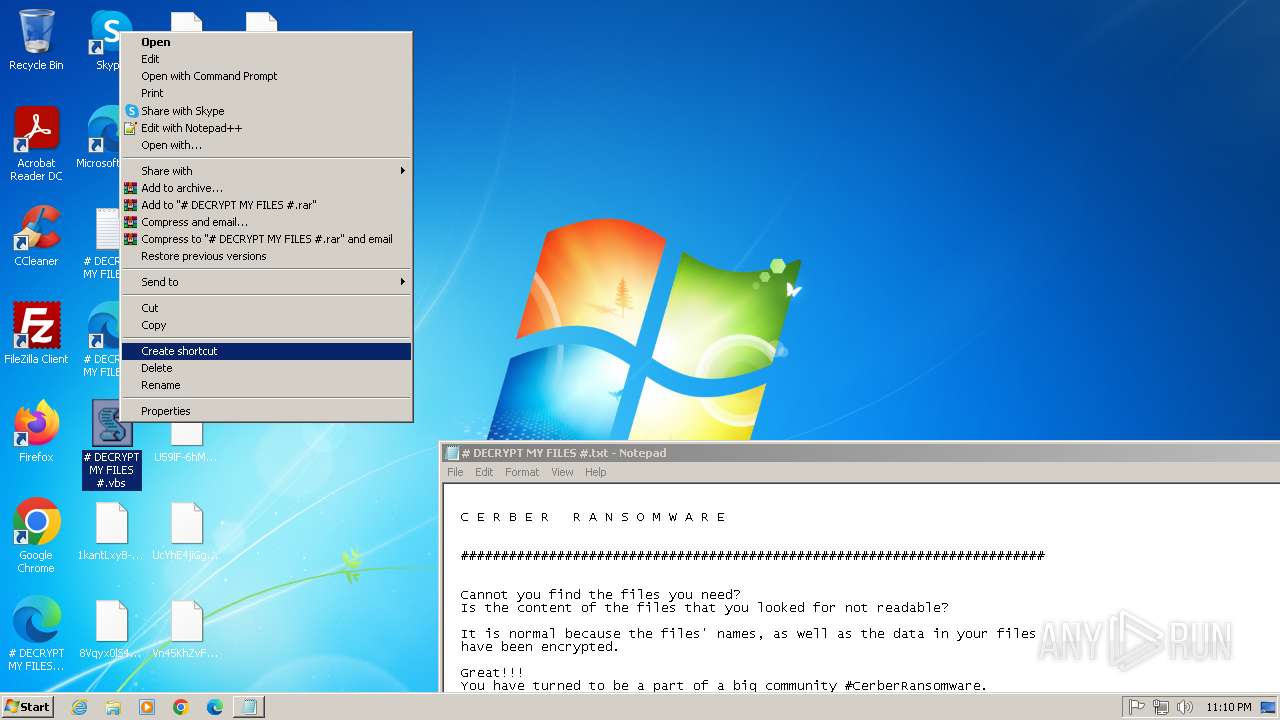Open Notepad's Help menu
1280x720 pixels.
pos(595,472)
